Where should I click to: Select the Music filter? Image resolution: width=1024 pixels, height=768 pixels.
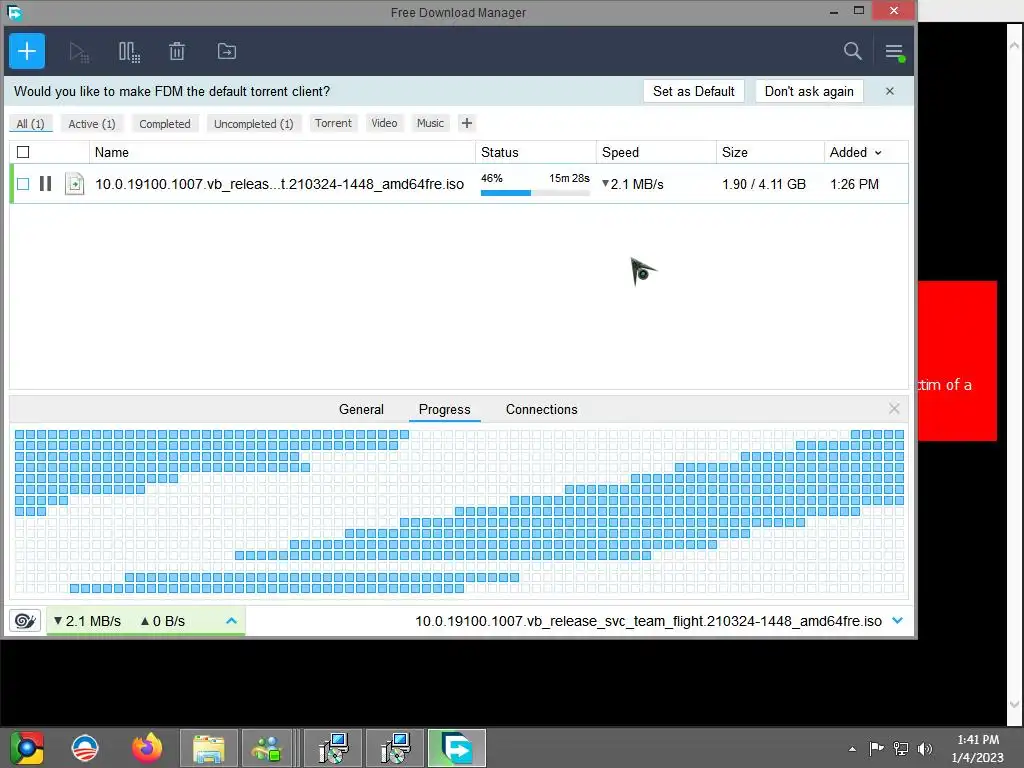pos(430,123)
